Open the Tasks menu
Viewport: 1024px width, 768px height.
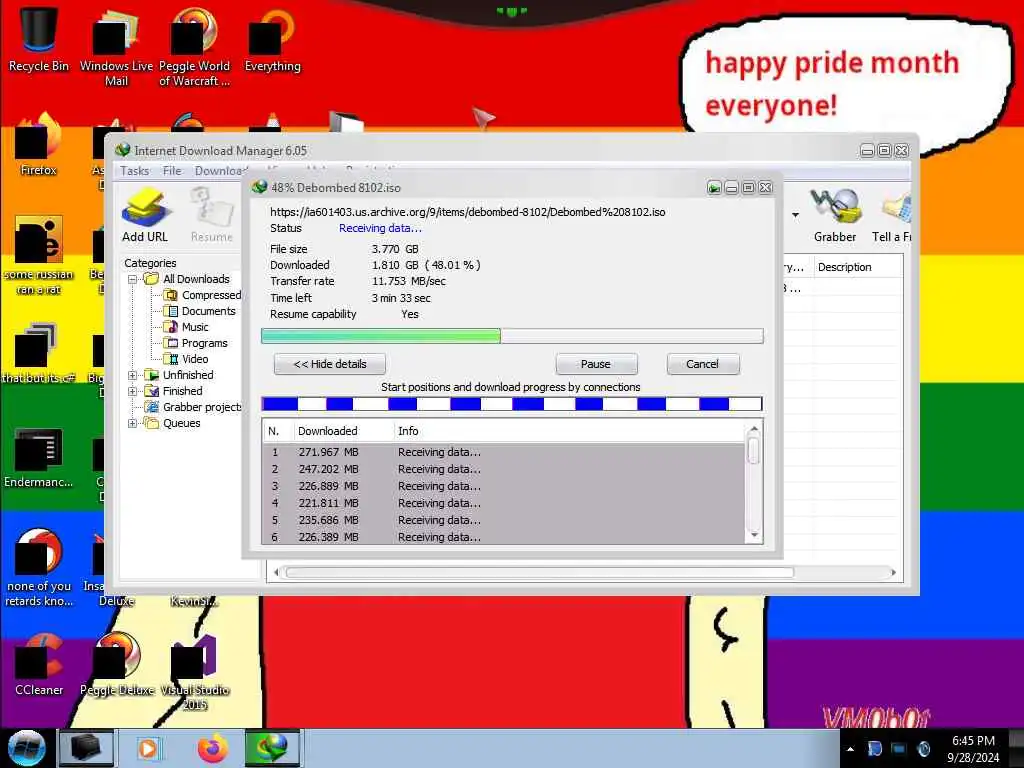(135, 171)
